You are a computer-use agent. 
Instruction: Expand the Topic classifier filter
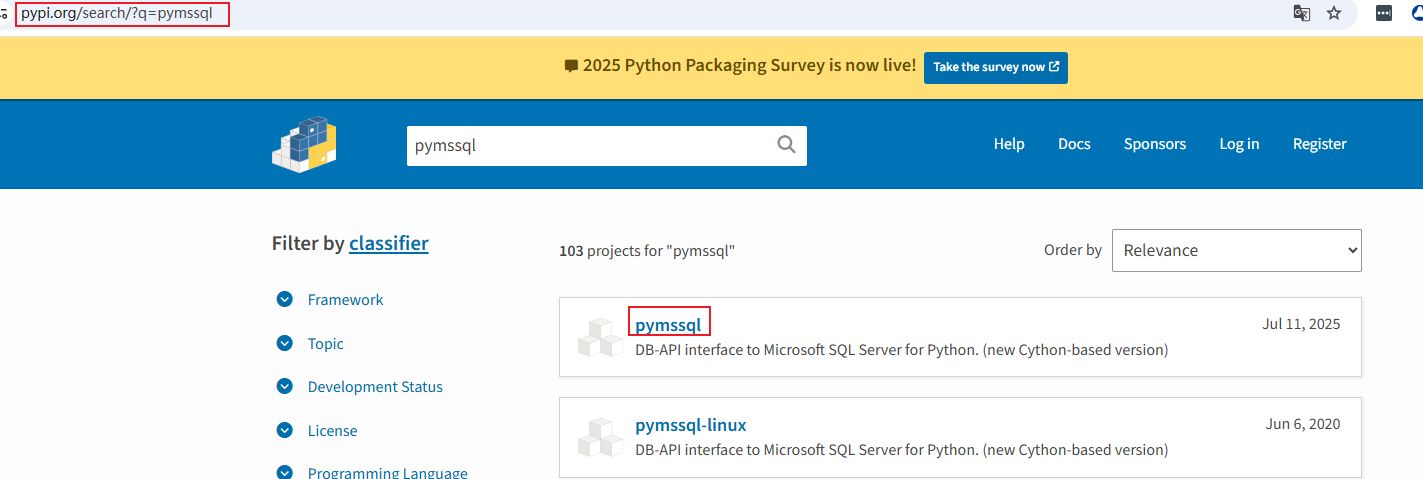[x=285, y=343]
